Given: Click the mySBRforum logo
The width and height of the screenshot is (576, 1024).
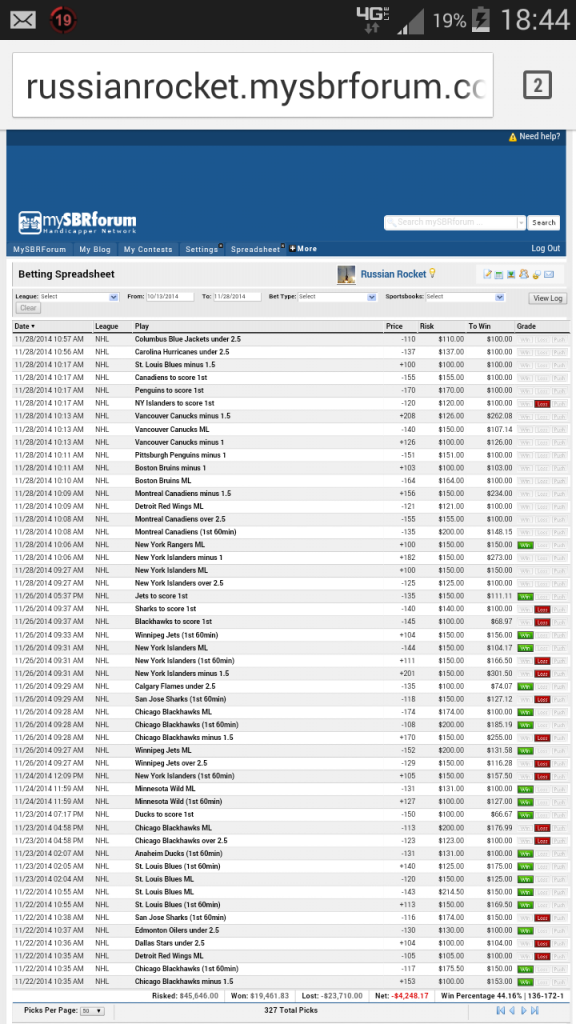Looking at the screenshot, I should tap(78, 223).
